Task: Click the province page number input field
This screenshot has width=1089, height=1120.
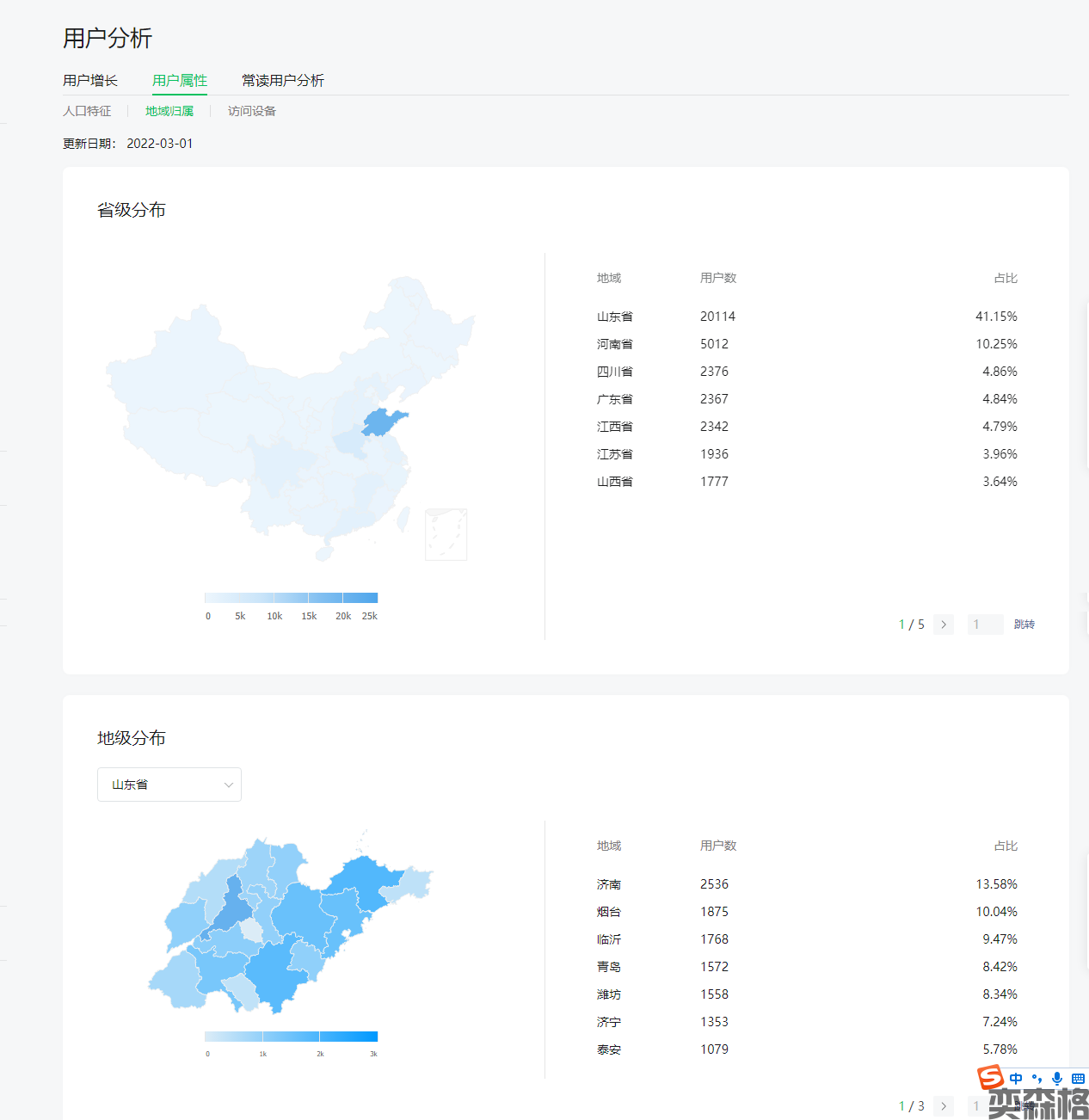Action: coord(985,625)
